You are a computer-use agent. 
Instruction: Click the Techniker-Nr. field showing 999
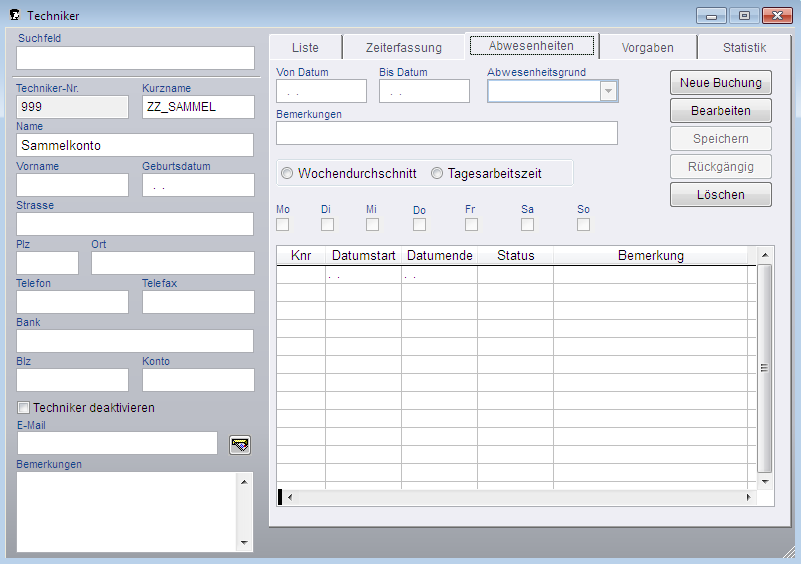[x=72, y=107]
